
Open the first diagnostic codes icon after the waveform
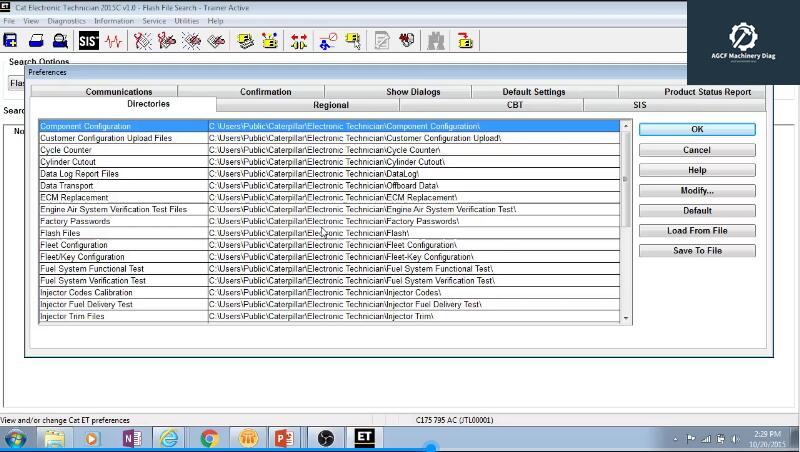(142, 40)
